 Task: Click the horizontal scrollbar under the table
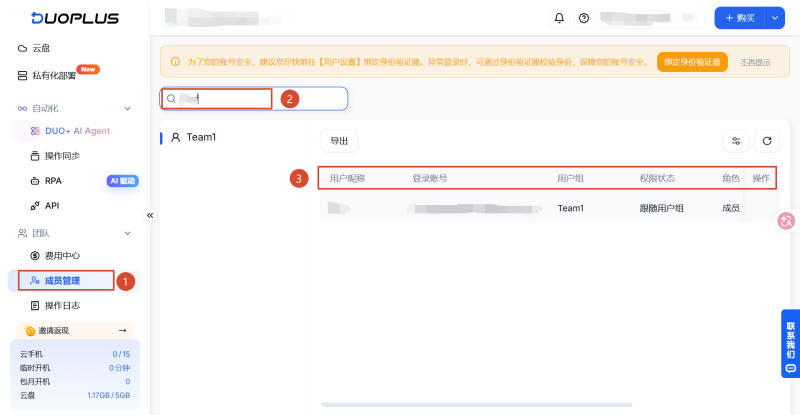click(x=477, y=405)
